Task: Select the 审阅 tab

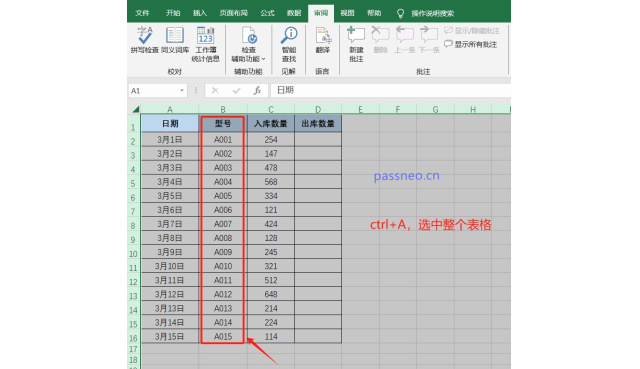Action: tap(321, 13)
